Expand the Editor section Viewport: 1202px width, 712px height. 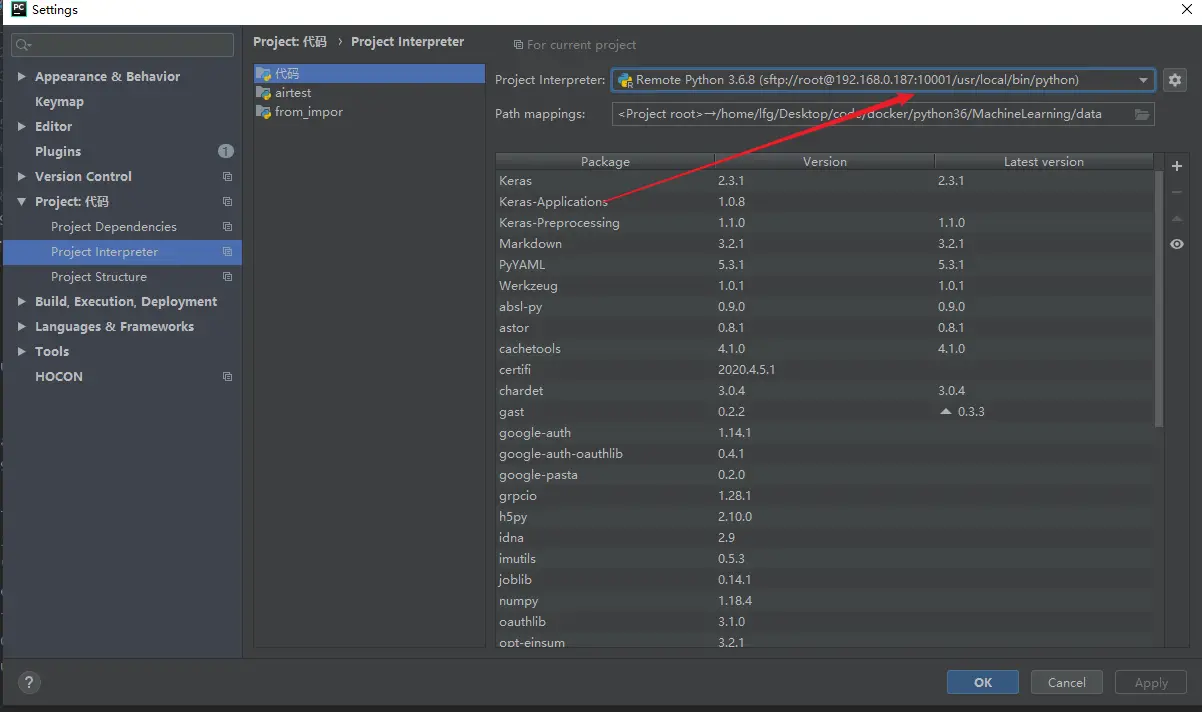click(22, 127)
